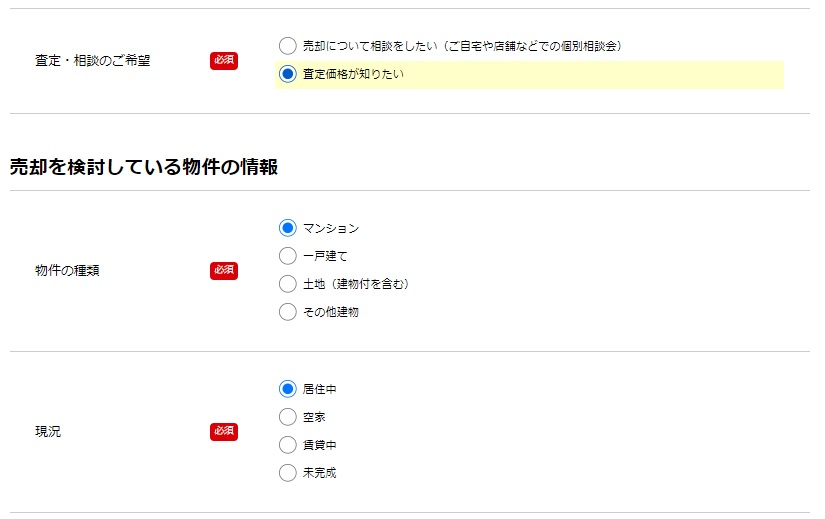Set current status to 空家
This screenshot has height=519, width=825.
[x=287, y=417]
